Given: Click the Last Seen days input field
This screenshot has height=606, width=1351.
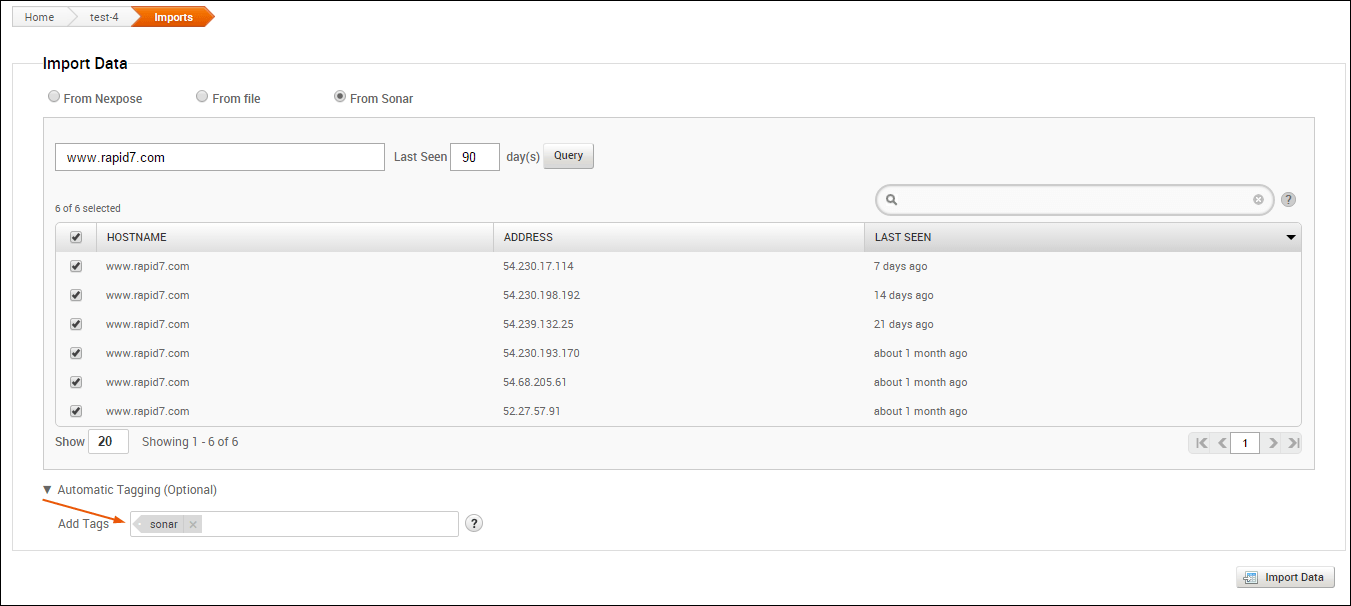Looking at the screenshot, I should (x=474, y=157).
